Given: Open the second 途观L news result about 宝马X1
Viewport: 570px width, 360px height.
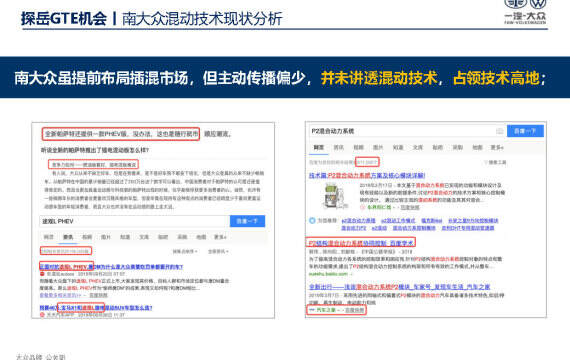Looking at the screenshot, I should (x=96, y=308).
